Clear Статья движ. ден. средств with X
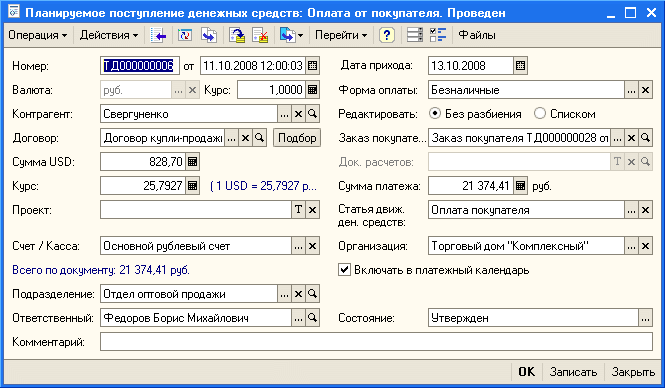Screen dimensions: 665x388 645,210
